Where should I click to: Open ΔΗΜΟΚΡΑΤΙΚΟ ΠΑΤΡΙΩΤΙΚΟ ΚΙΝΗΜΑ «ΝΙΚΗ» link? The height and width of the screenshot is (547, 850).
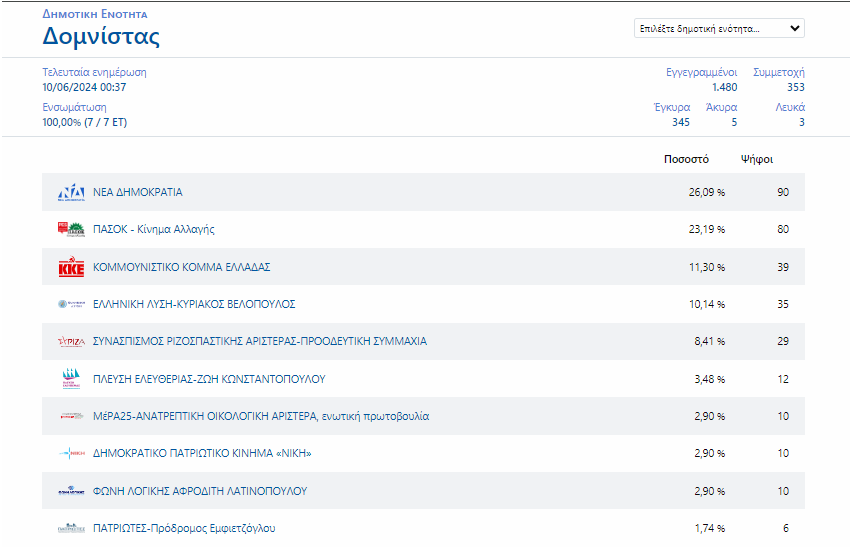[202, 453]
